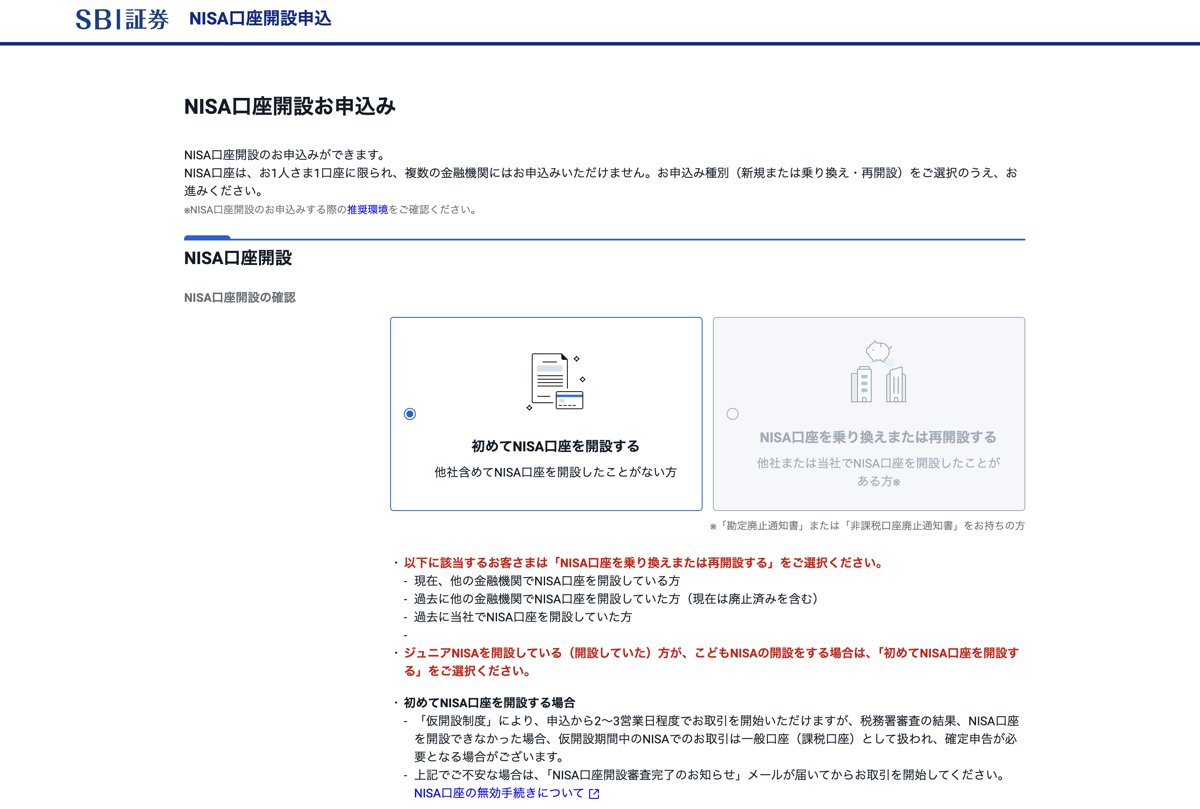This screenshot has height=809, width=1200.
Task: Click the NISA口座開設申込 header title
Action: [x=260, y=19]
